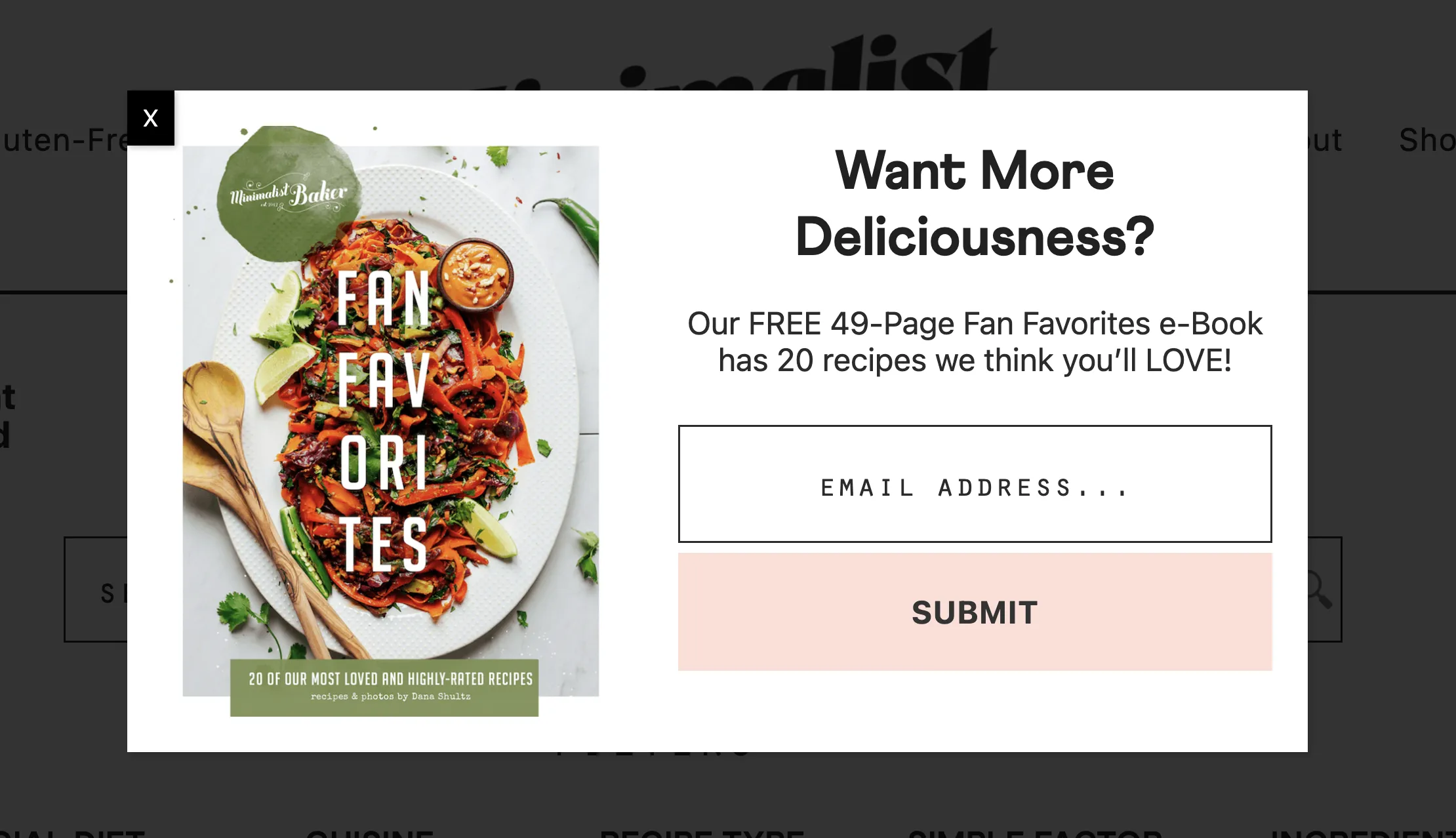Image resolution: width=1456 pixels, height=838 pixels.
Task: Click the 'recipes & photos by Dana Shultz' caption
Action: click(390, 696)
